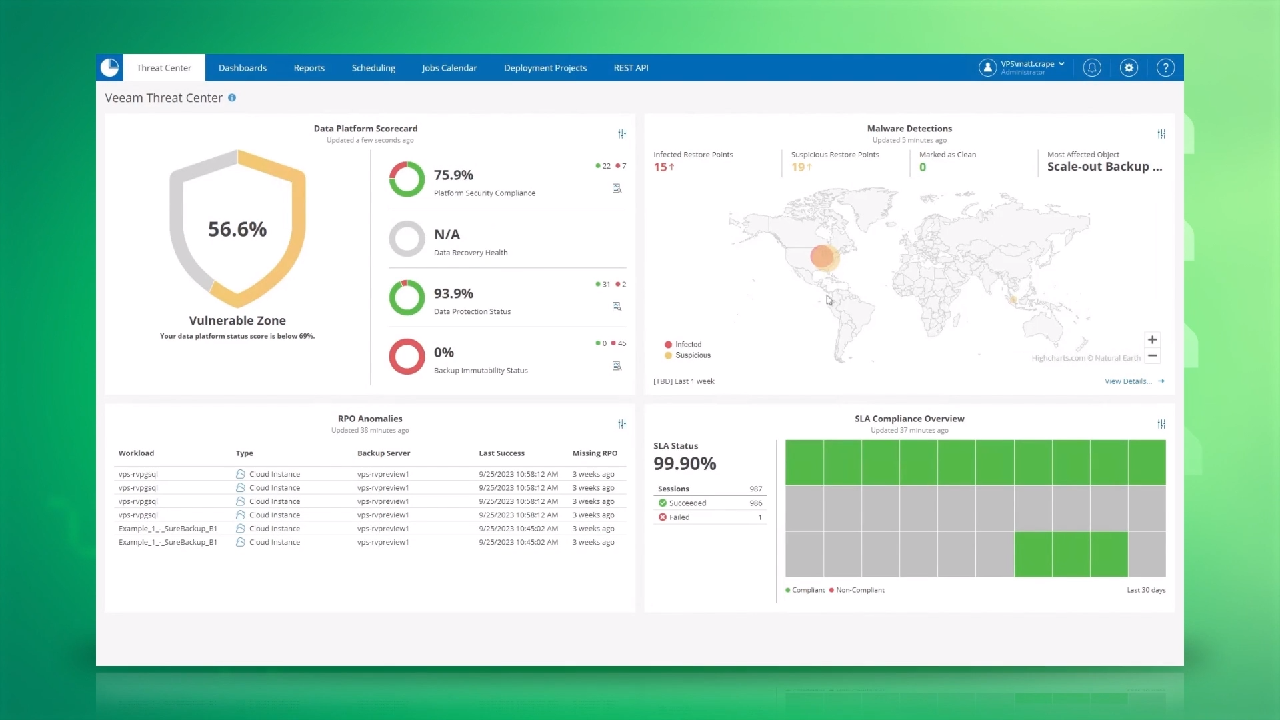This screenshot has width=1280, height=720.
Task: Click the large infected bubble over North America
Action: (x=822, y=257)
